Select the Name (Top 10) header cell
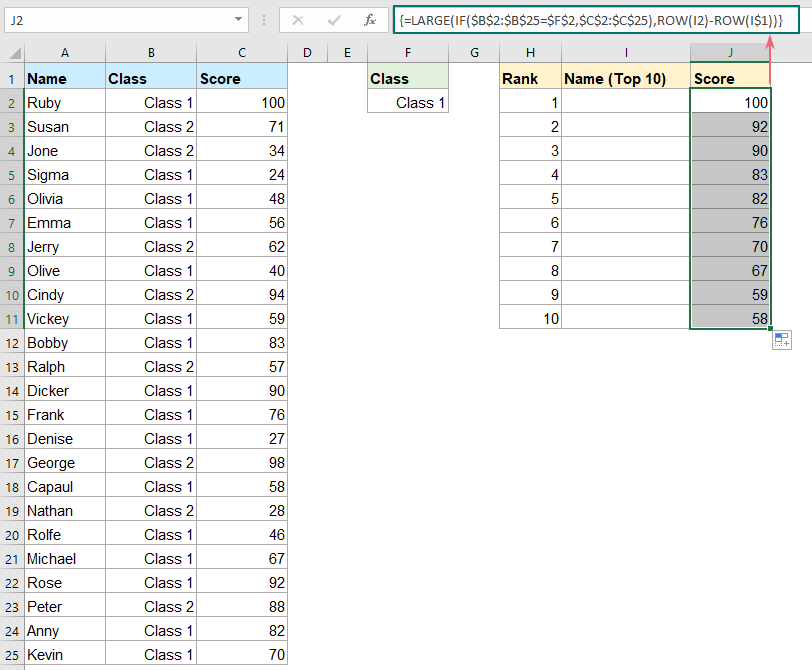Viewport: 812px width, 670px height. (625, 78)
